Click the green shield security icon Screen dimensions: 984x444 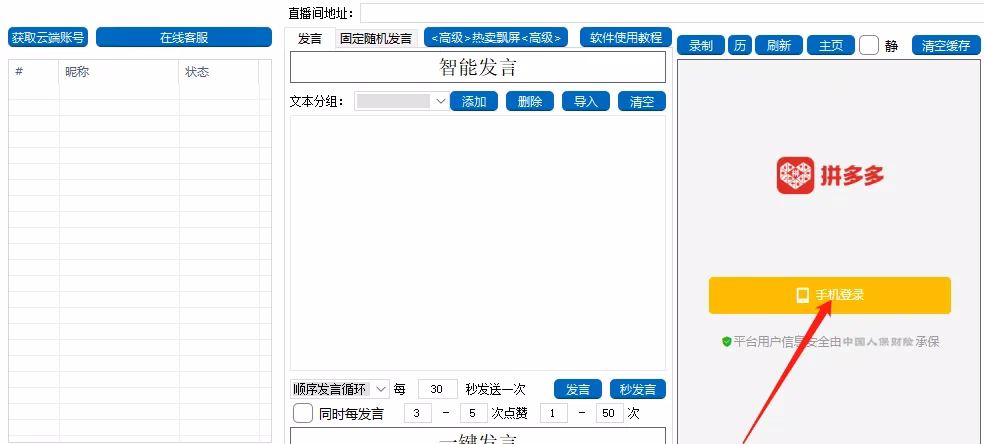(727, 342)
